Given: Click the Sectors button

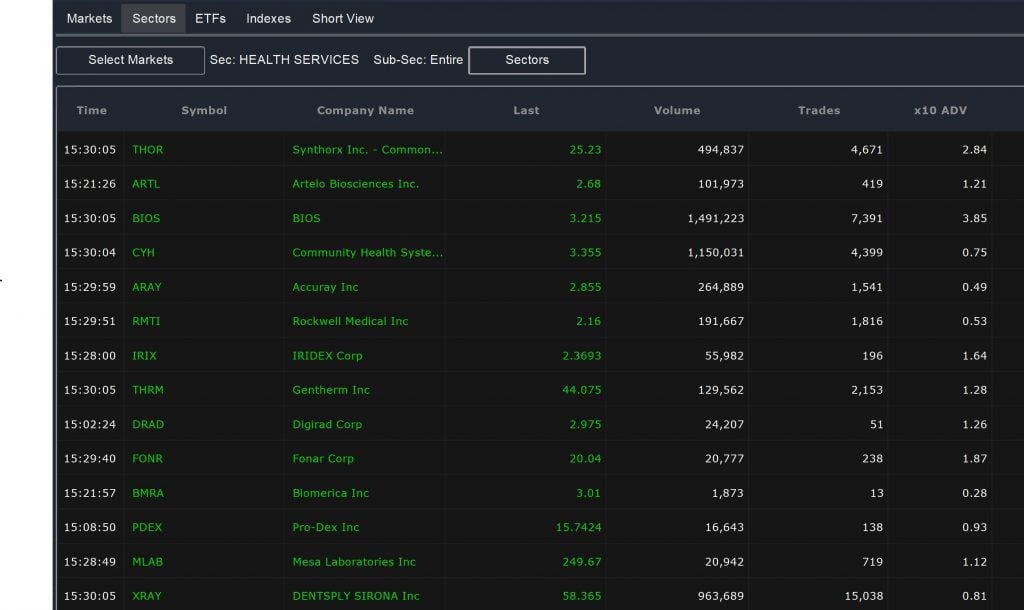Looking at the screenshot, I should (527, 60).
